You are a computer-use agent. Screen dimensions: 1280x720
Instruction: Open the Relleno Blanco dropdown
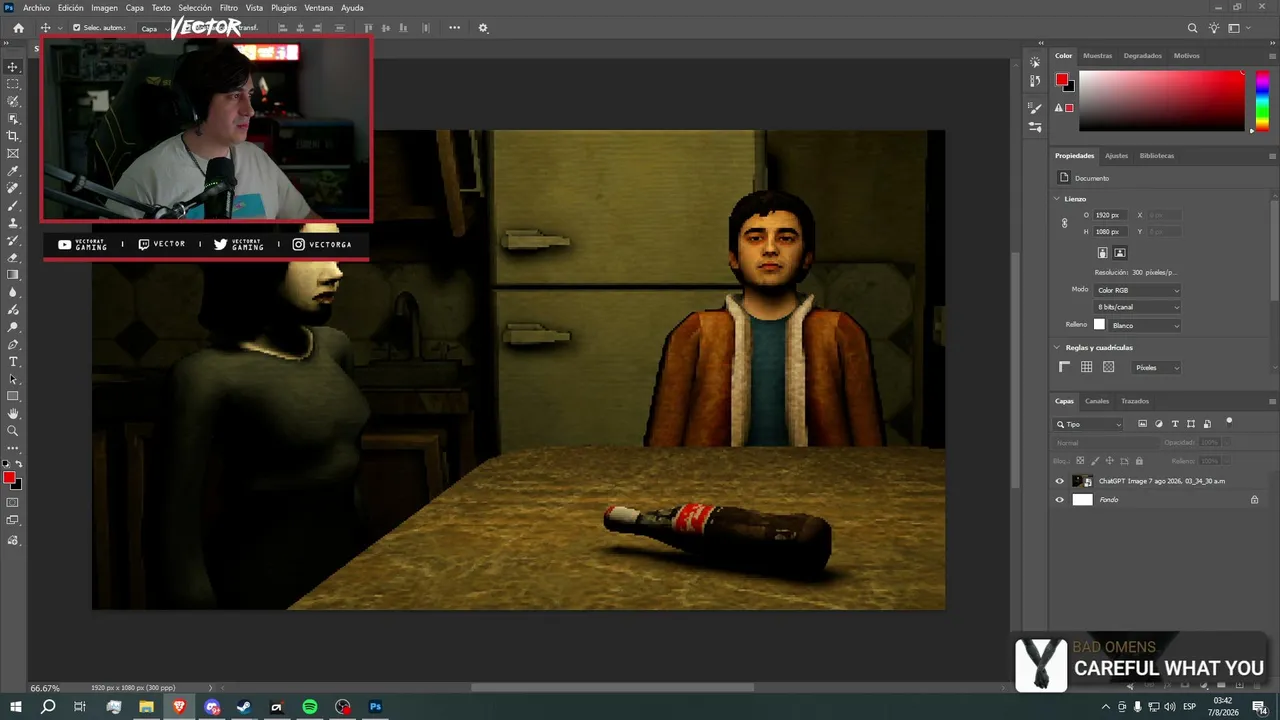tap(1145, 325)
